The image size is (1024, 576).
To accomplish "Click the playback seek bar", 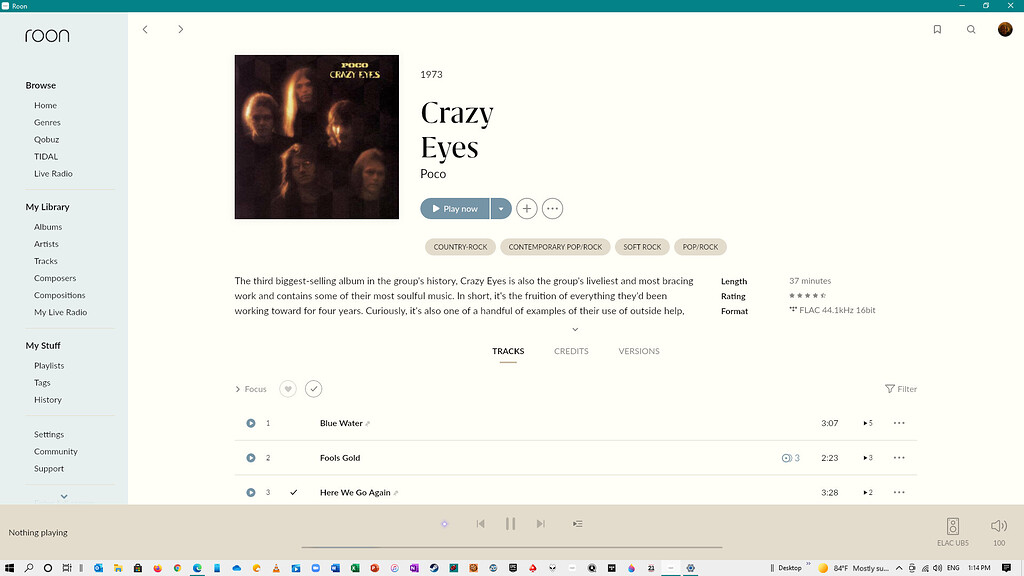I will pyautogui.click(x=511, y=547).
